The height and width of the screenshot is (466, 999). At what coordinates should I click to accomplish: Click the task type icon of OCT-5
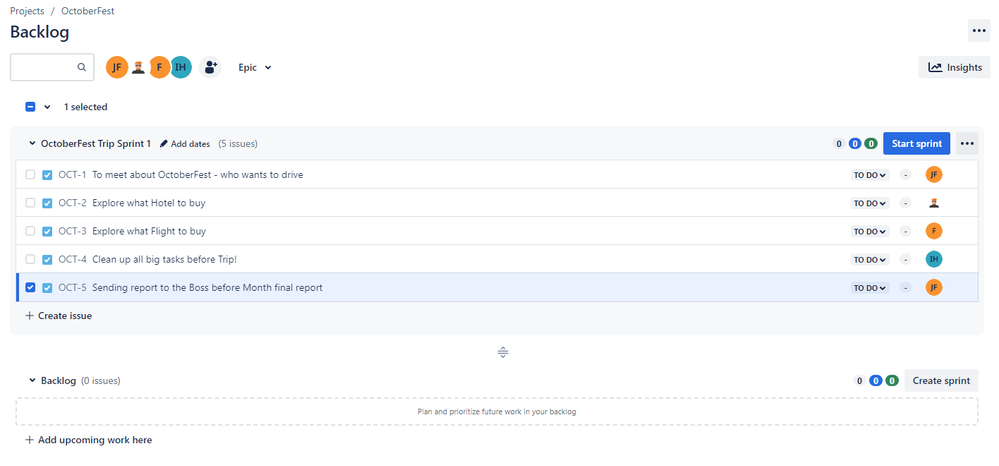pos(47,288)
